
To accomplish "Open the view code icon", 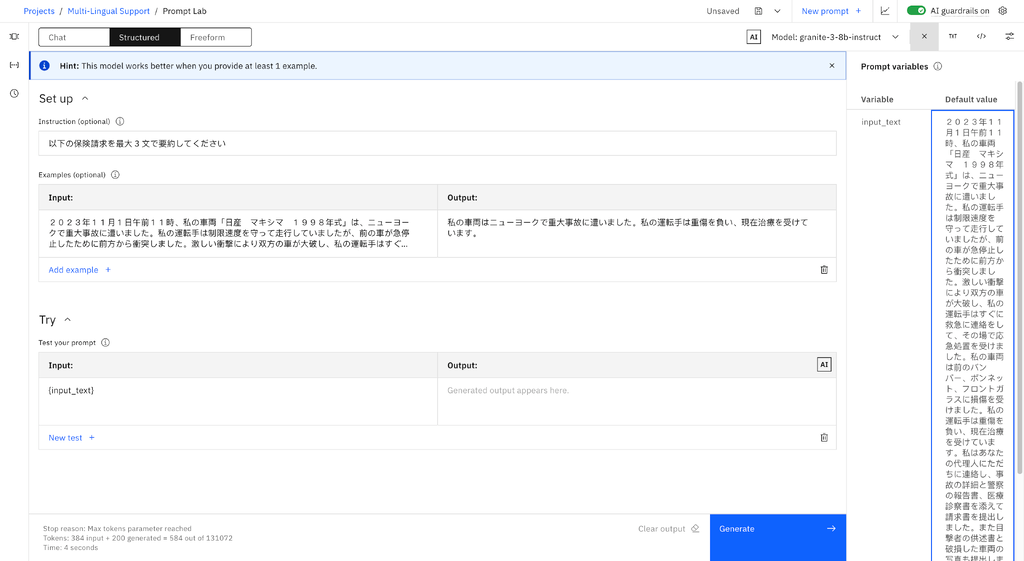I will 981,37.
